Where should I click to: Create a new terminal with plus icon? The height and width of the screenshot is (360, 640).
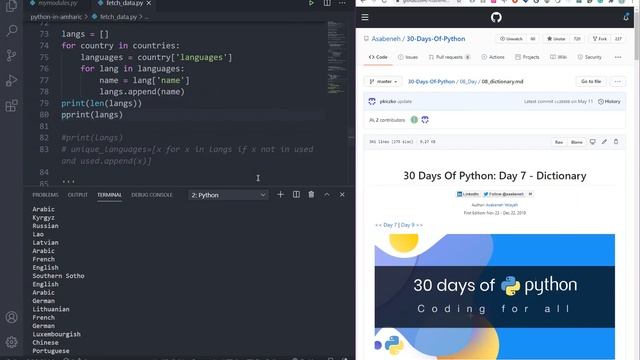[280, 195]
